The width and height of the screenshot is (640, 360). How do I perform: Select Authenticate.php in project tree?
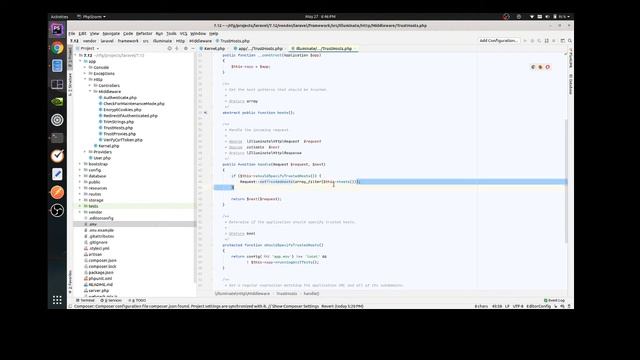(x=120, y=98)
